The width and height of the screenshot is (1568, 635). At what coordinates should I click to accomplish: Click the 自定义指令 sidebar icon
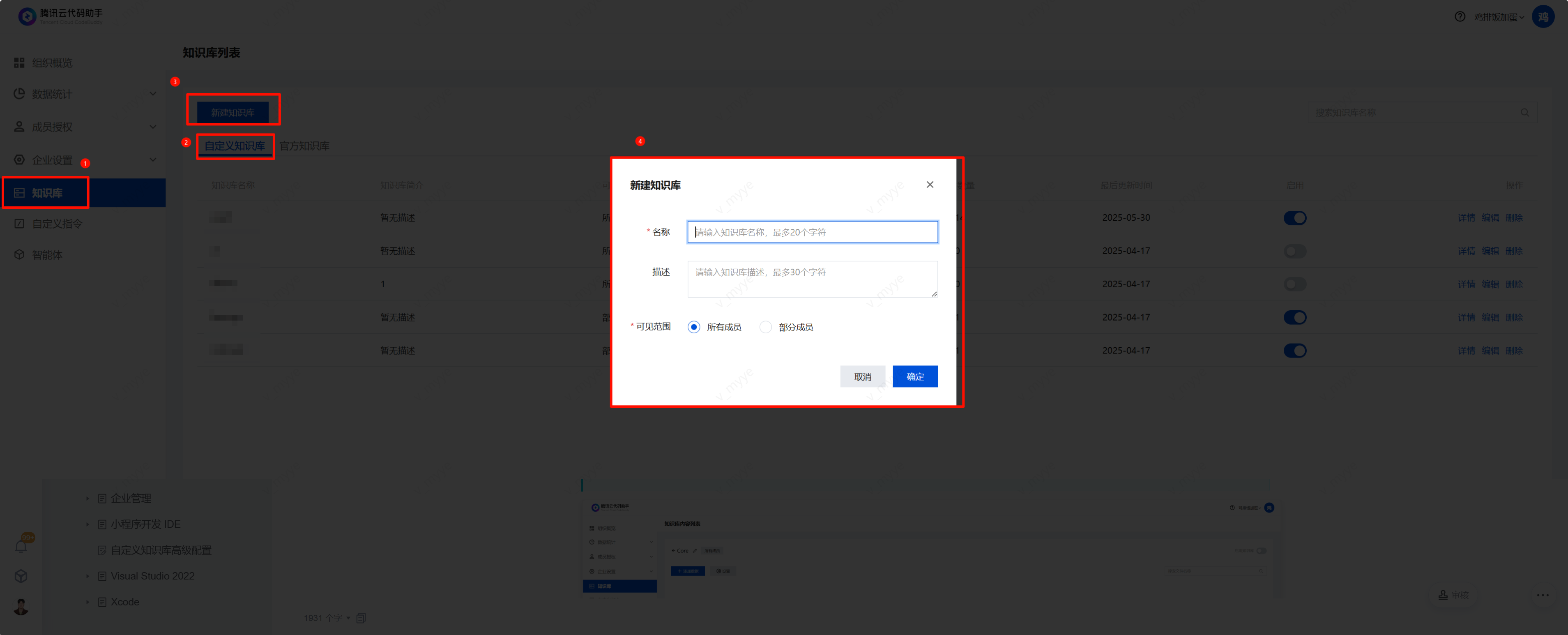19,224
